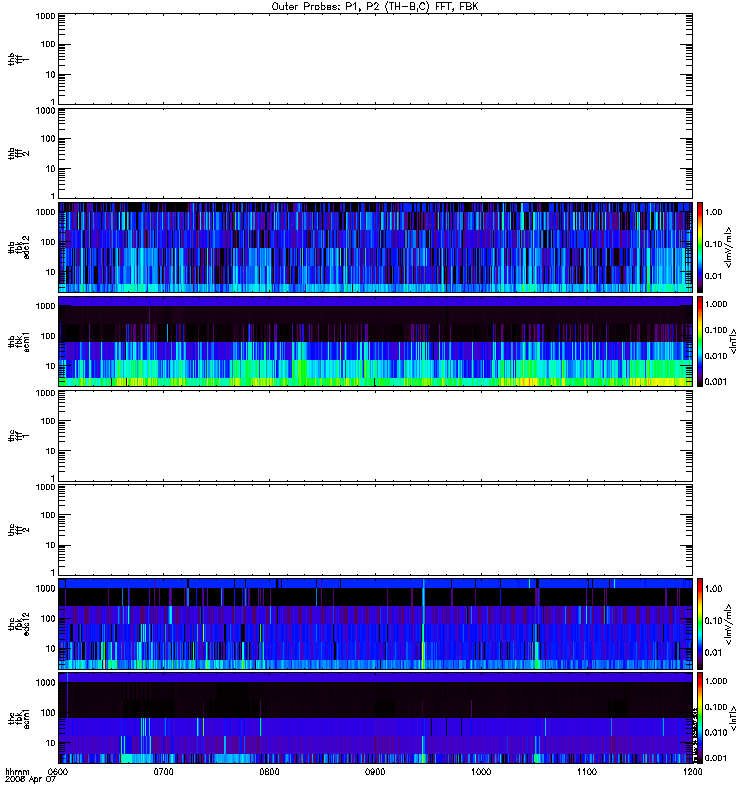Click inside the empty thb fff 2 panel
The image size is (750, 800).
(375, 153)
